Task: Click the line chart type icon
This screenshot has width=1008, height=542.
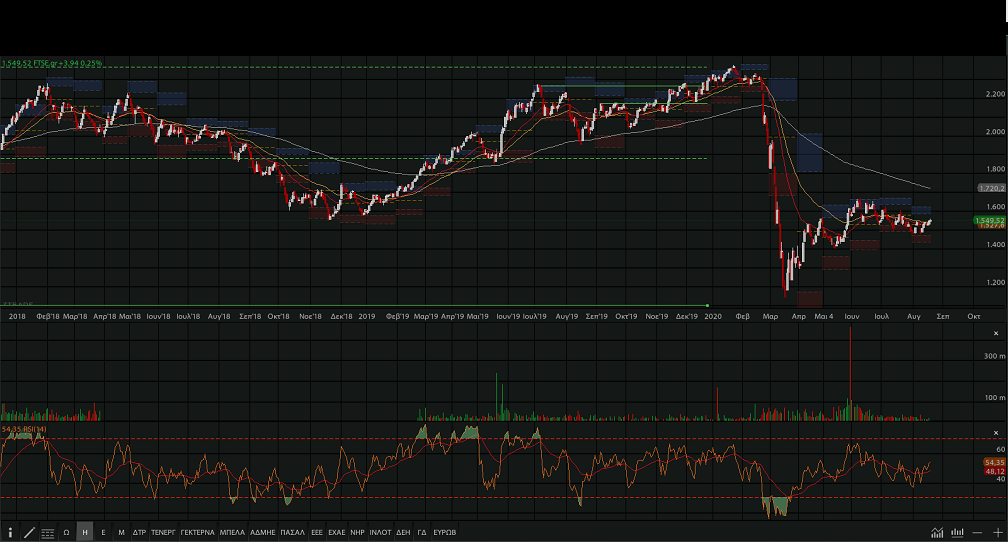Action: [x=937, y=532]
